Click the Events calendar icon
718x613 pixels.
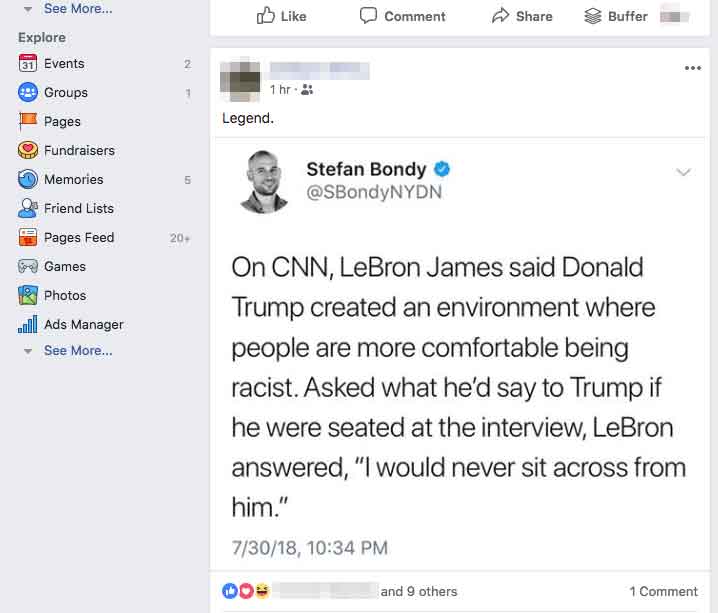[x=28, y=64]
